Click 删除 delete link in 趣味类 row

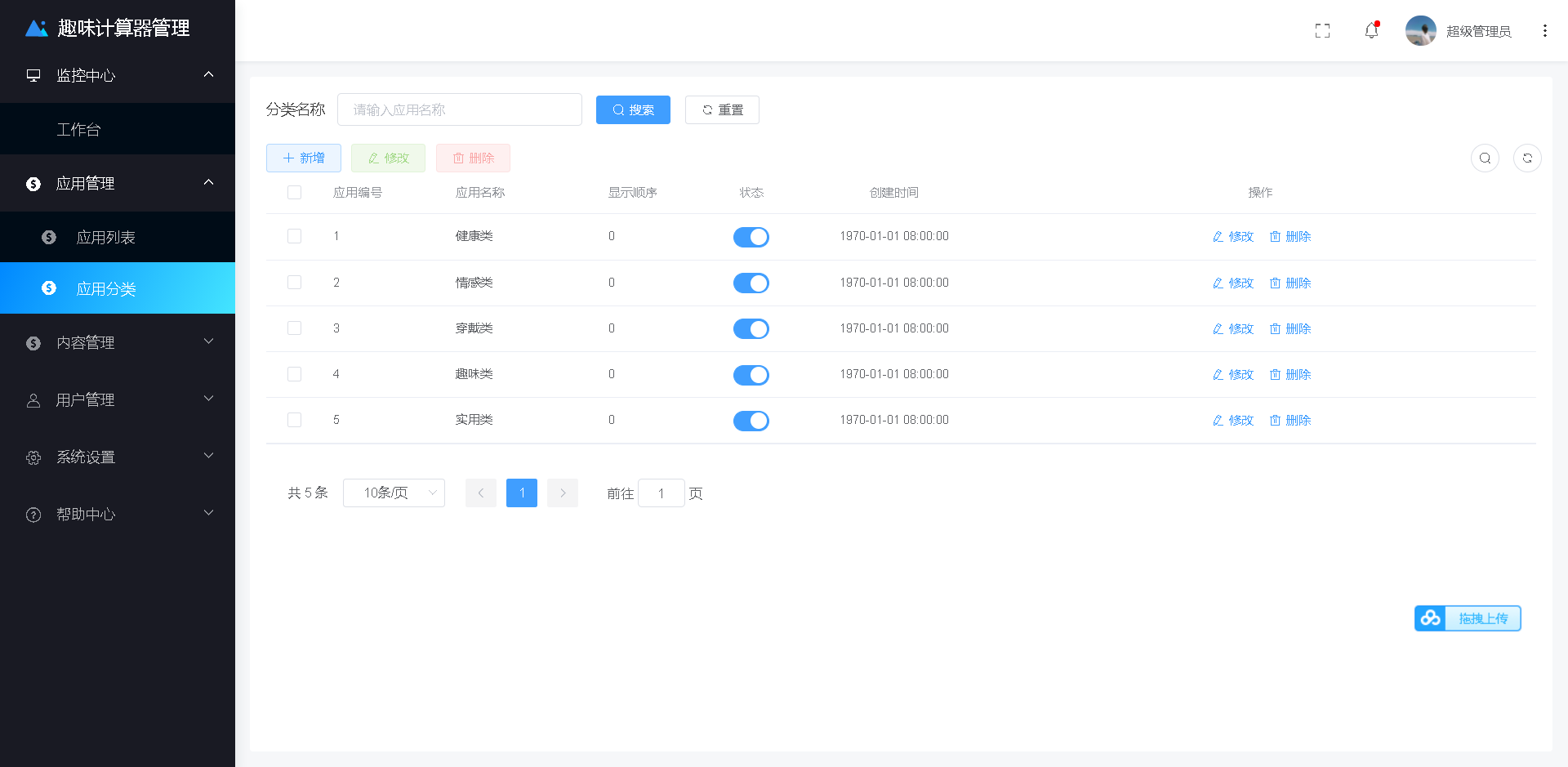(x=1290, y=374)
